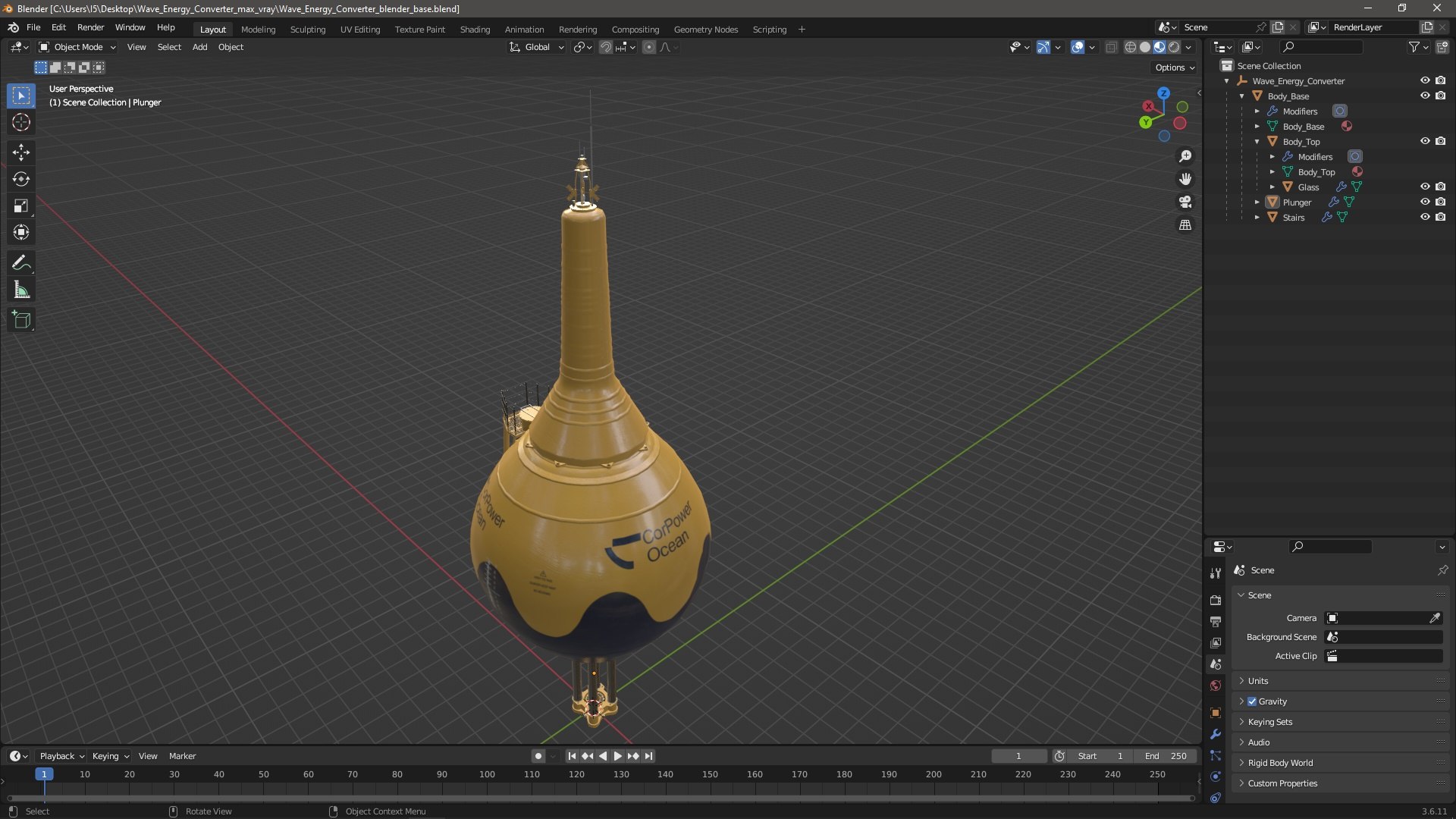Toggle camera view in viewport
The height and width of the screenshot is (819, 1456).
(1185, 202)
